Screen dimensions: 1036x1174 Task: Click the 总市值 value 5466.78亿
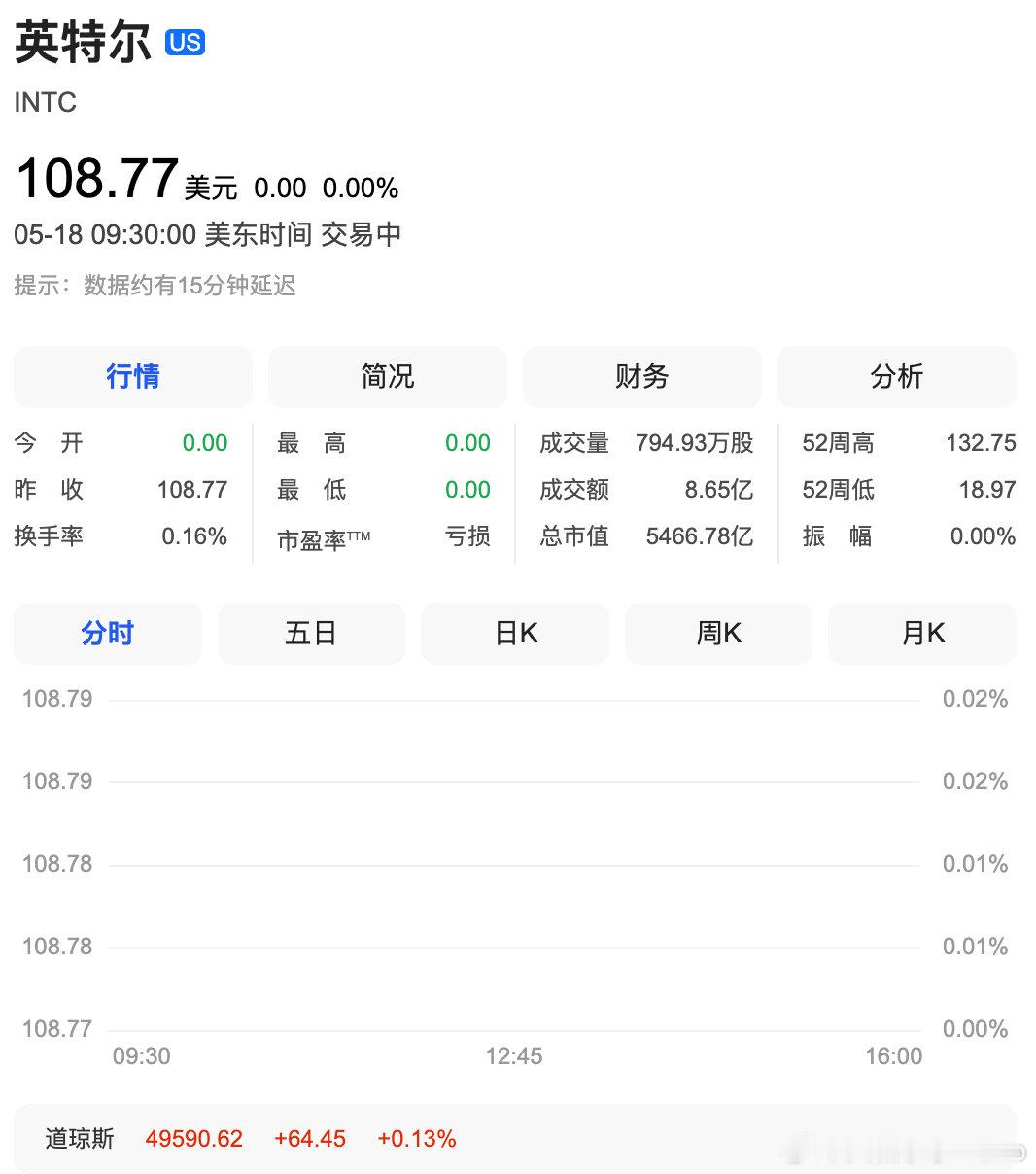click(700, 535)
